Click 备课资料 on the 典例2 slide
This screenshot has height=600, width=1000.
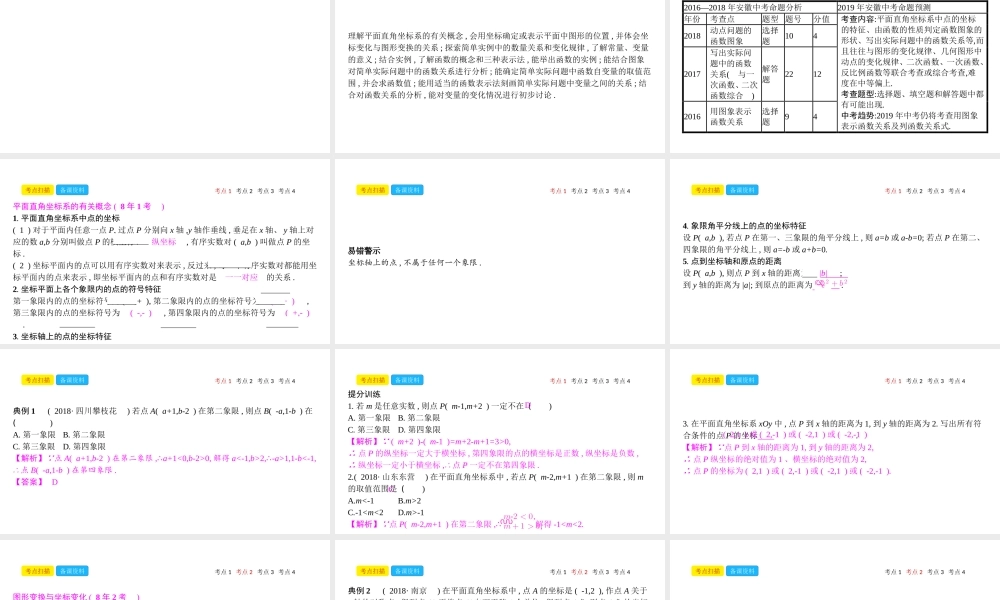click(408, 571)
